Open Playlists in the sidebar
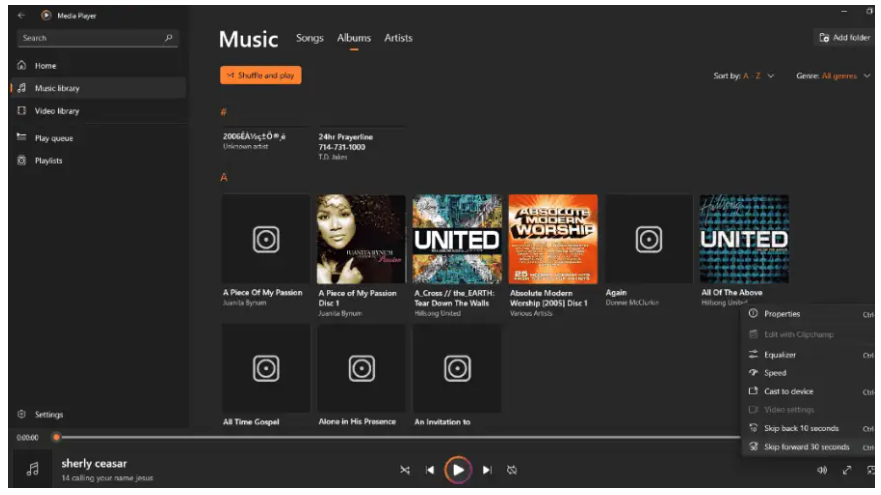881x495 pixels. pos(98,161)
